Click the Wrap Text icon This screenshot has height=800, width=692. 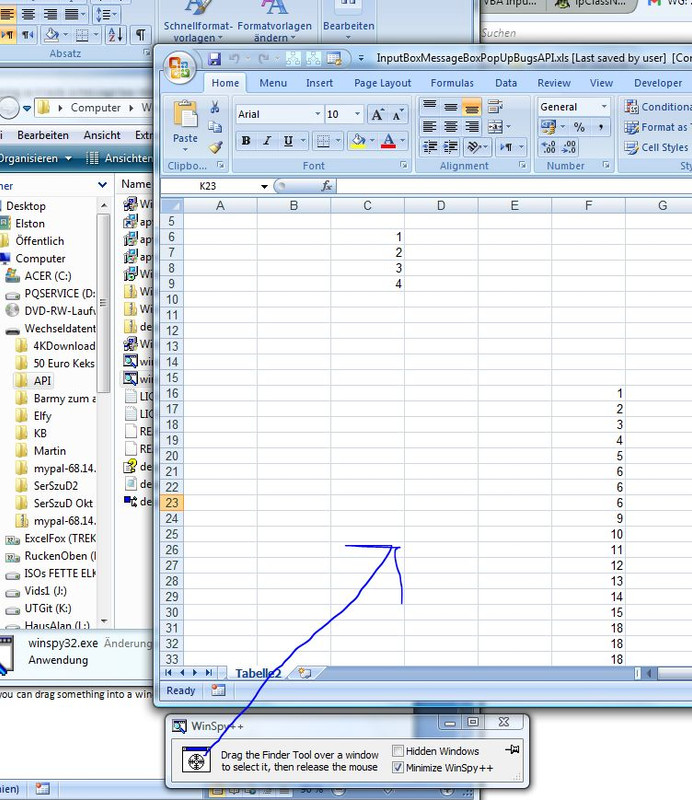pos(495,106)
